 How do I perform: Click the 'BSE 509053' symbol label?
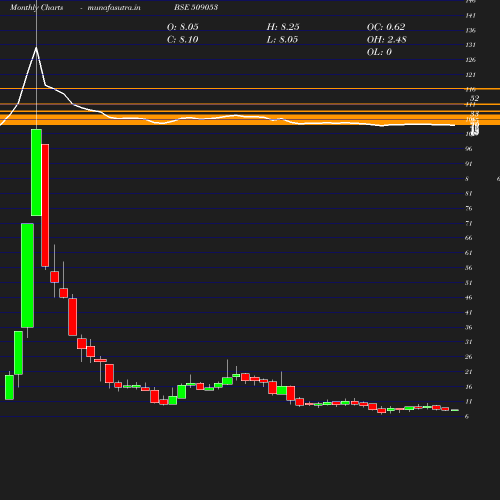click(x=196, y=7)
